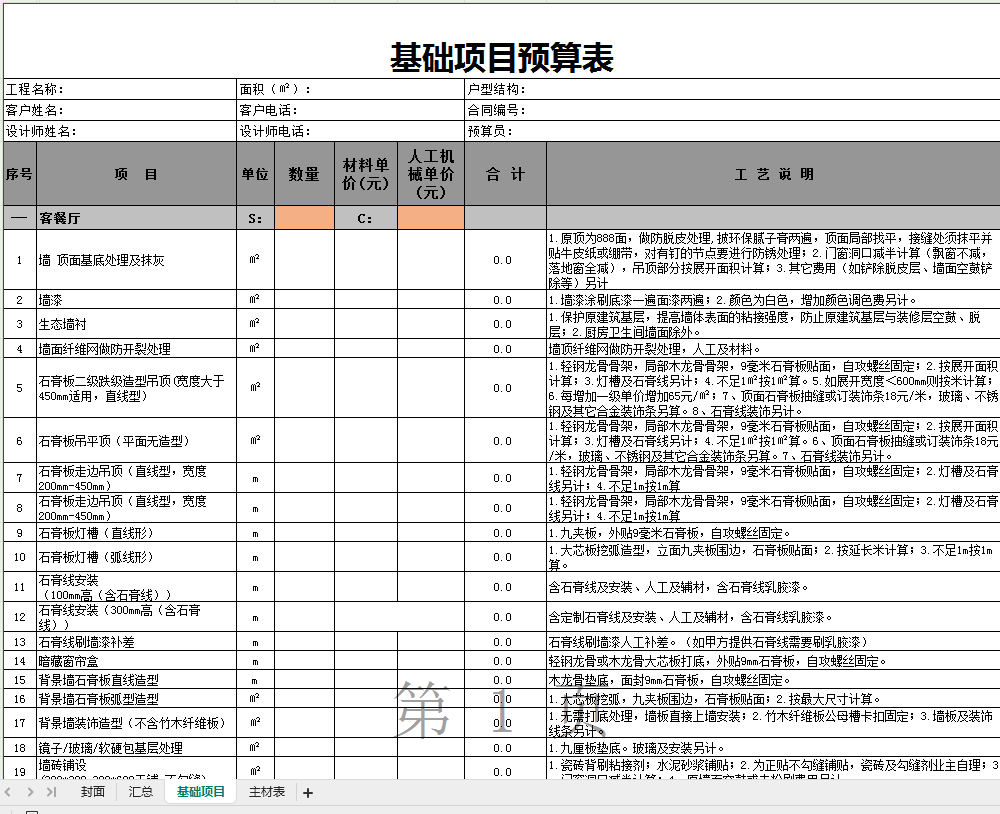The image size is (1000, 814).
Task: Select the 墙 顶面基底处理及抹灰 item cell
Action: (x=136, y=260)
